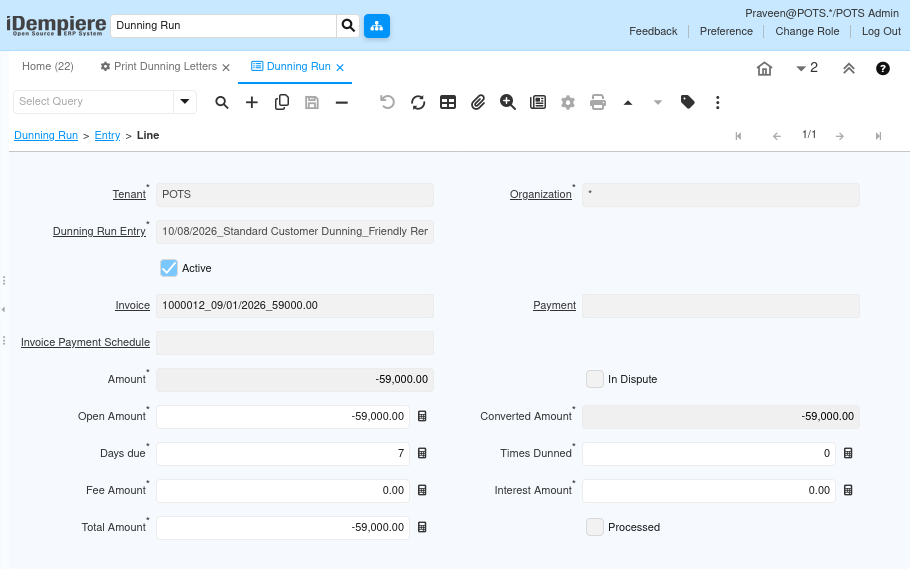This screenshot has height=569, width=910.
Task: Switch to the Home (22) tab
Action: tap(48, 67)
